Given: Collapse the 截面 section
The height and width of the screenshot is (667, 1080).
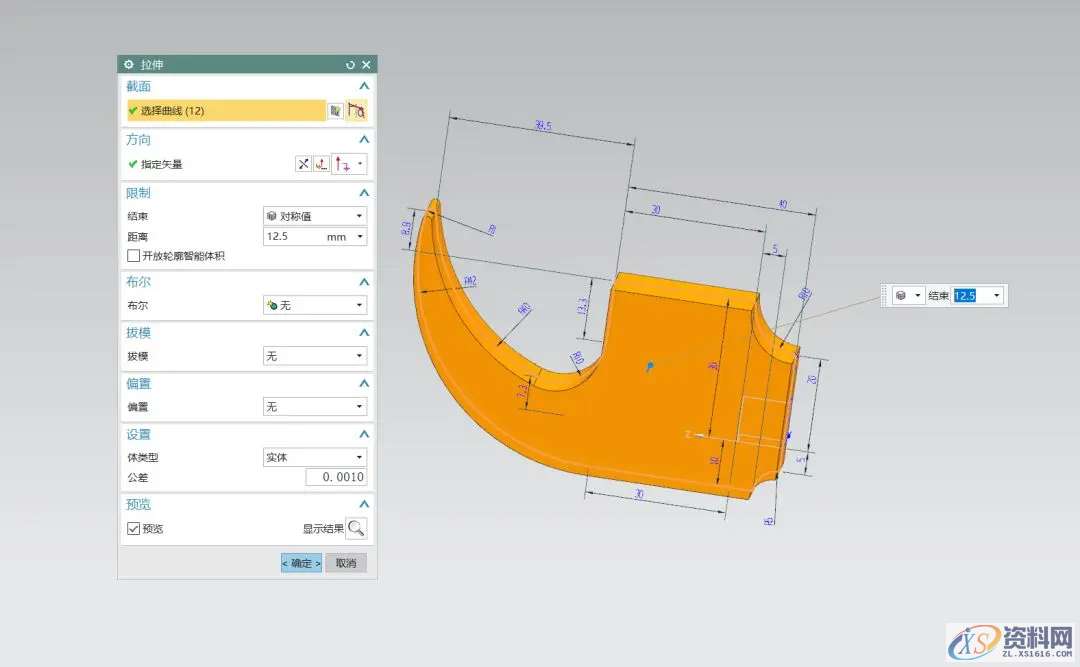Looking at the screenshot, I should tap(364, 87).
